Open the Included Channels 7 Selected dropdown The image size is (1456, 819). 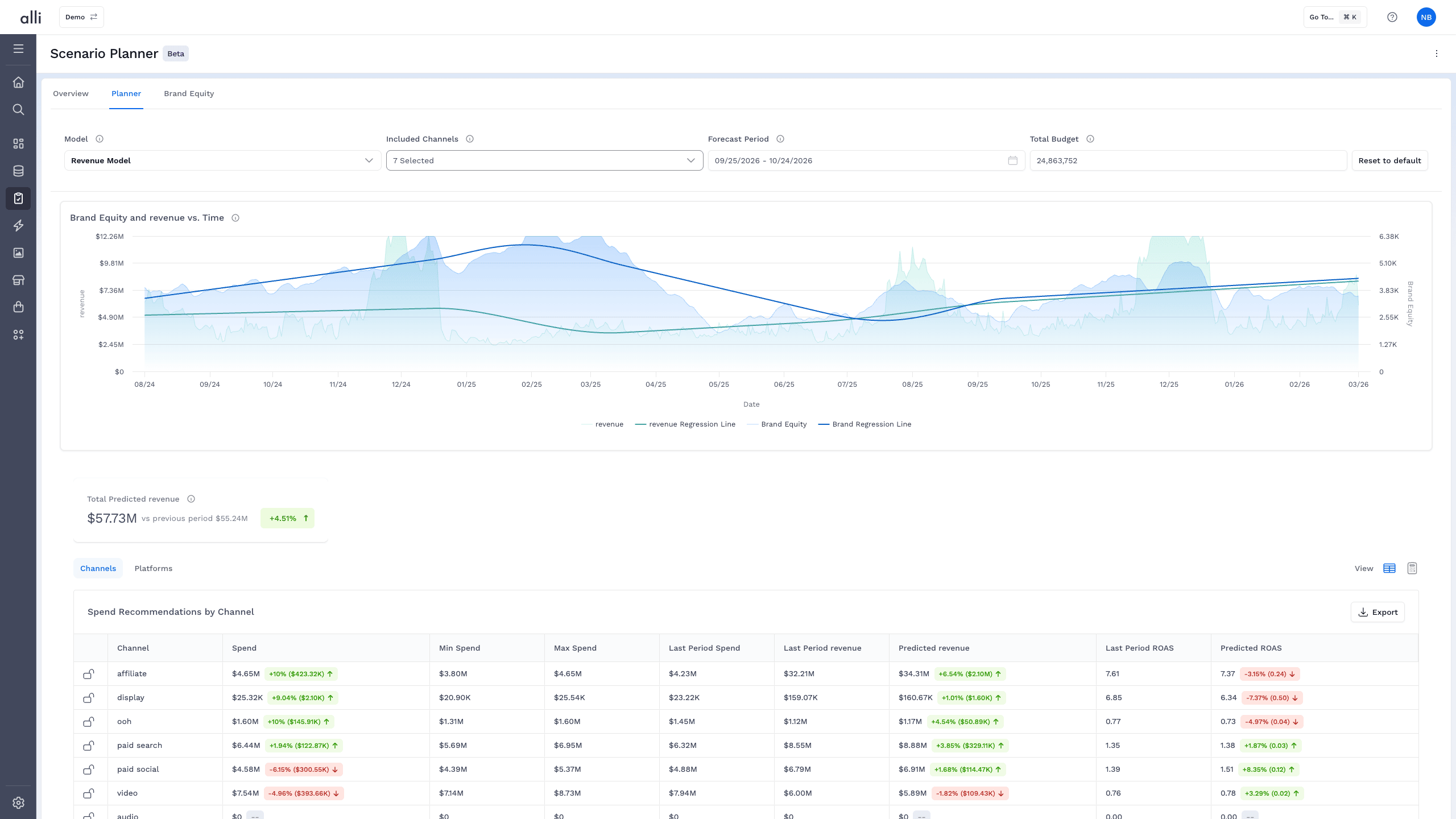pyautogui.click(x=544, y=160)
